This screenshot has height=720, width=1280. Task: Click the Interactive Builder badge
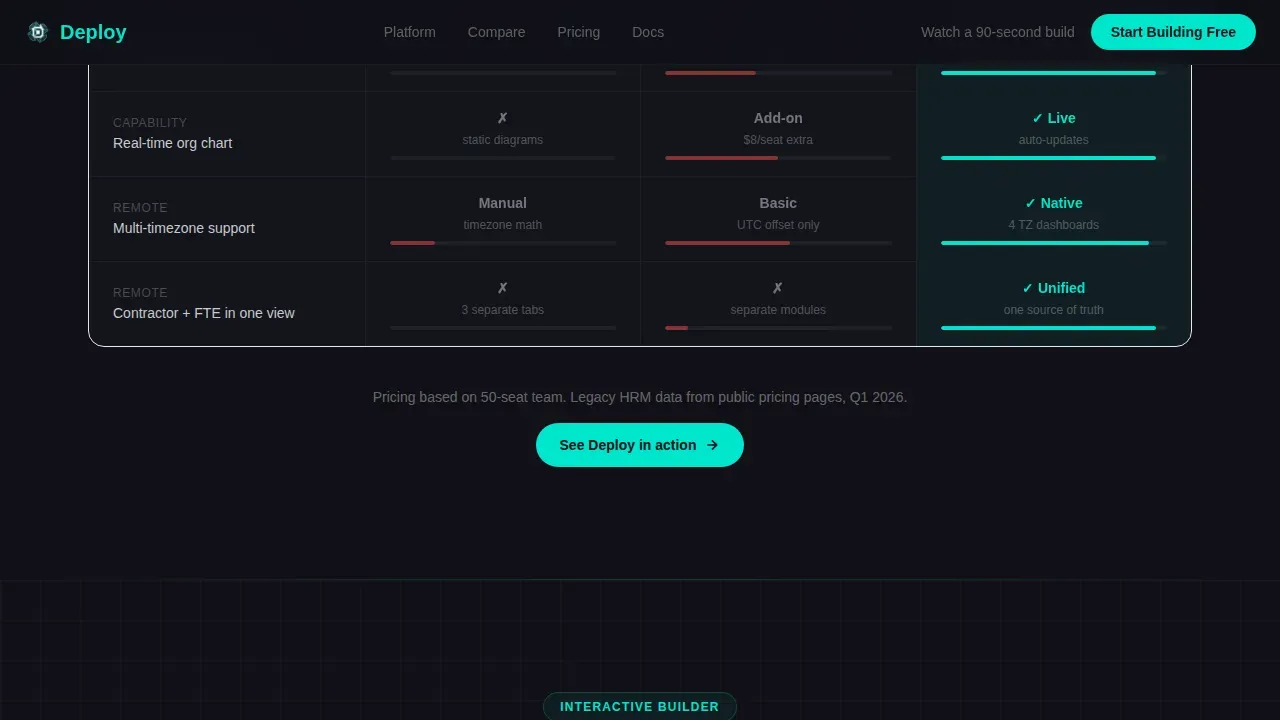click(640, 706)
